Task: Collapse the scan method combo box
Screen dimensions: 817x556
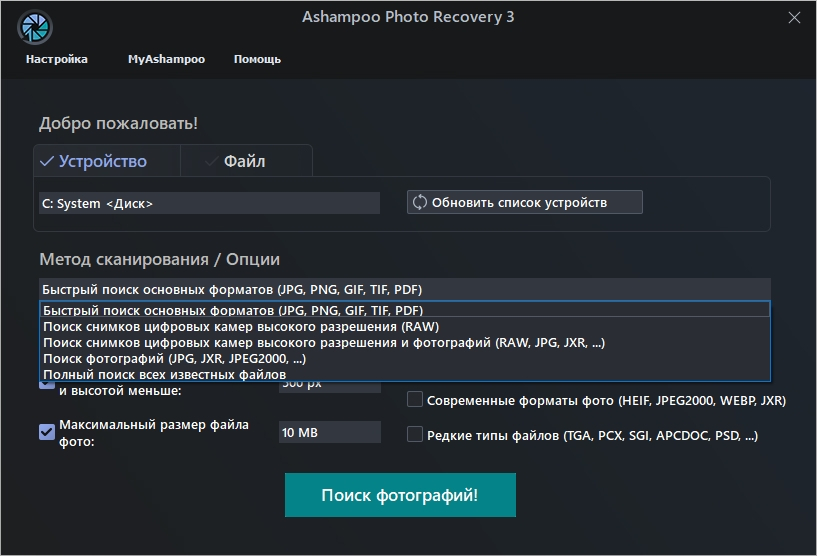Action: pyautogui.click(x=404, y=288)
